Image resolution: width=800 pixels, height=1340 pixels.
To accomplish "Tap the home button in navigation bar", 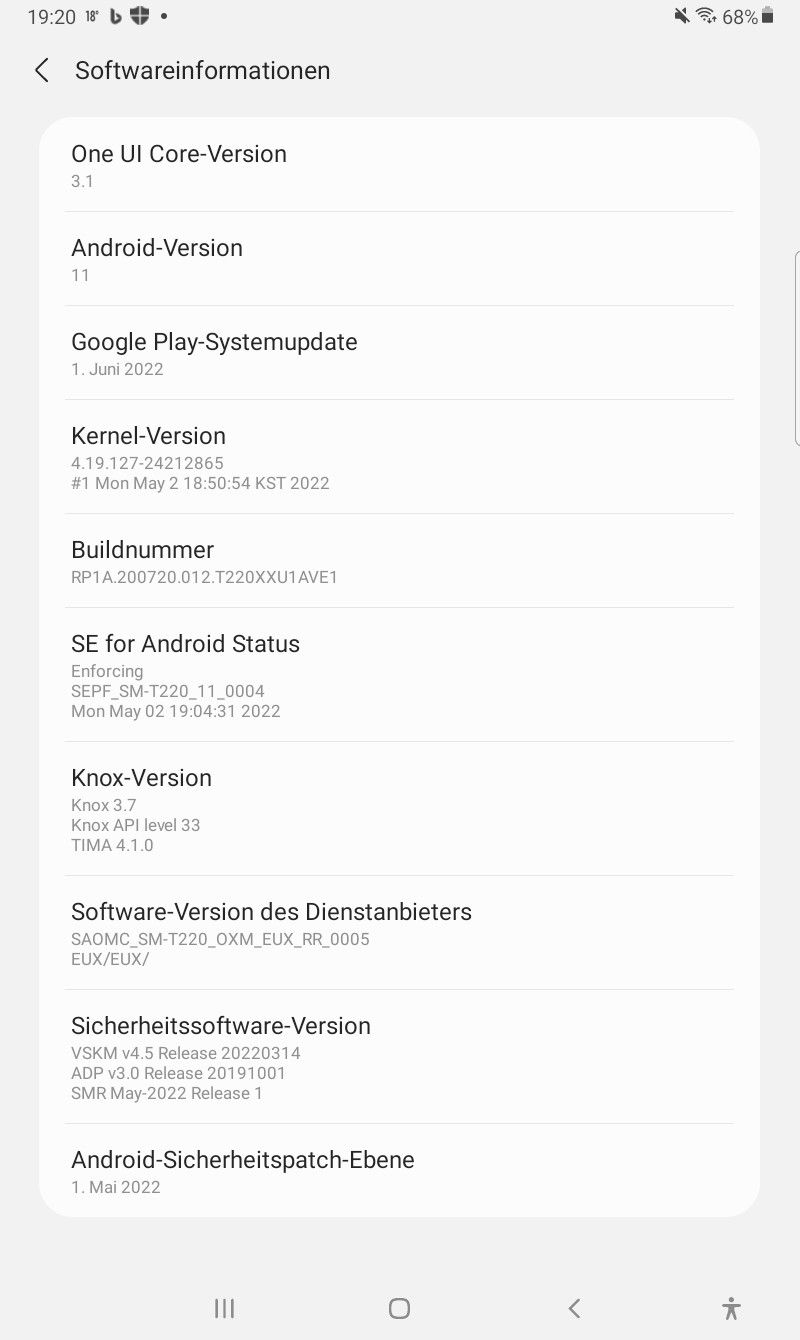I will click(399, 1308).
